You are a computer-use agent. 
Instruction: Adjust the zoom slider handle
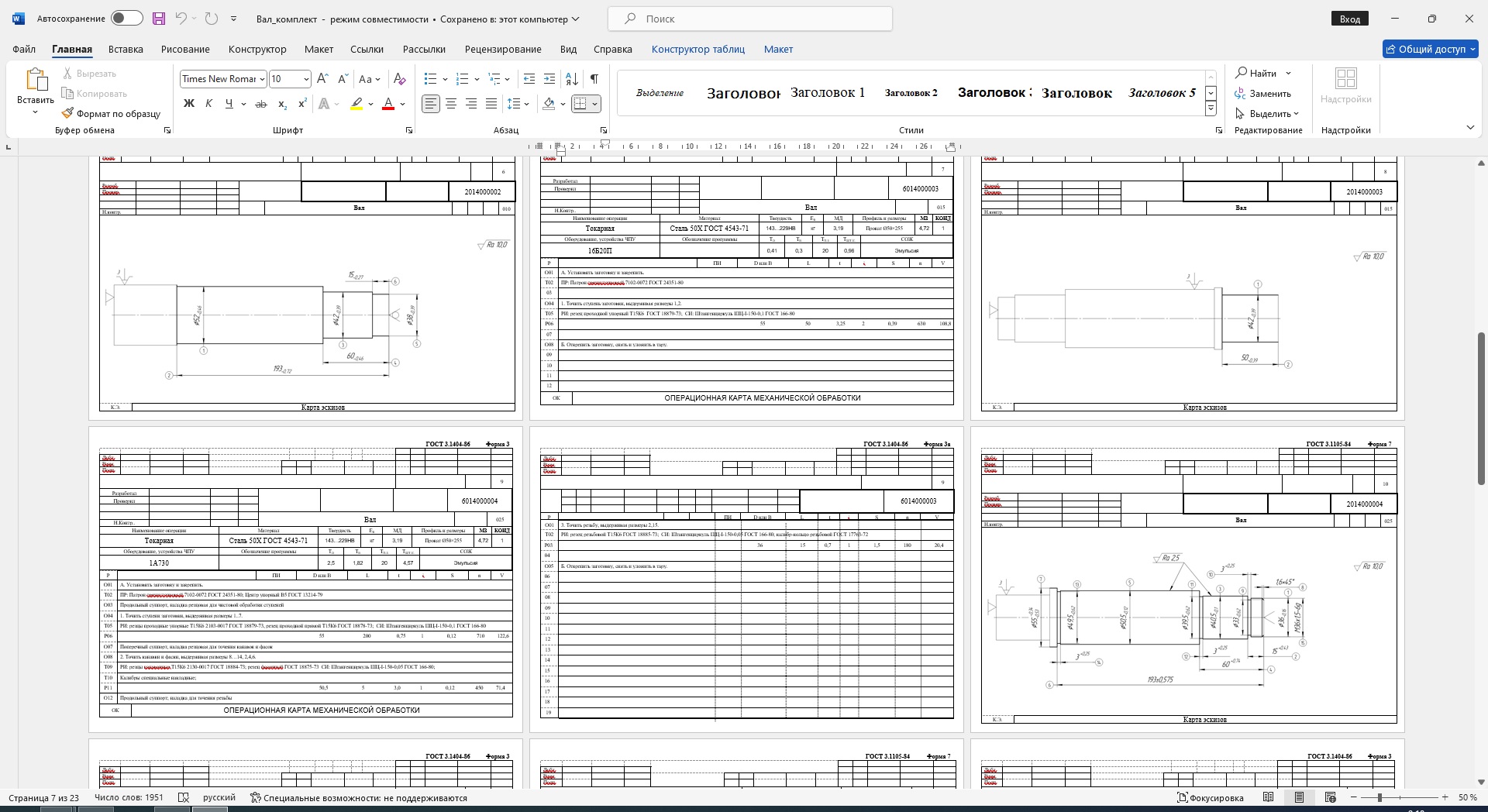(x=1379, y=797)
